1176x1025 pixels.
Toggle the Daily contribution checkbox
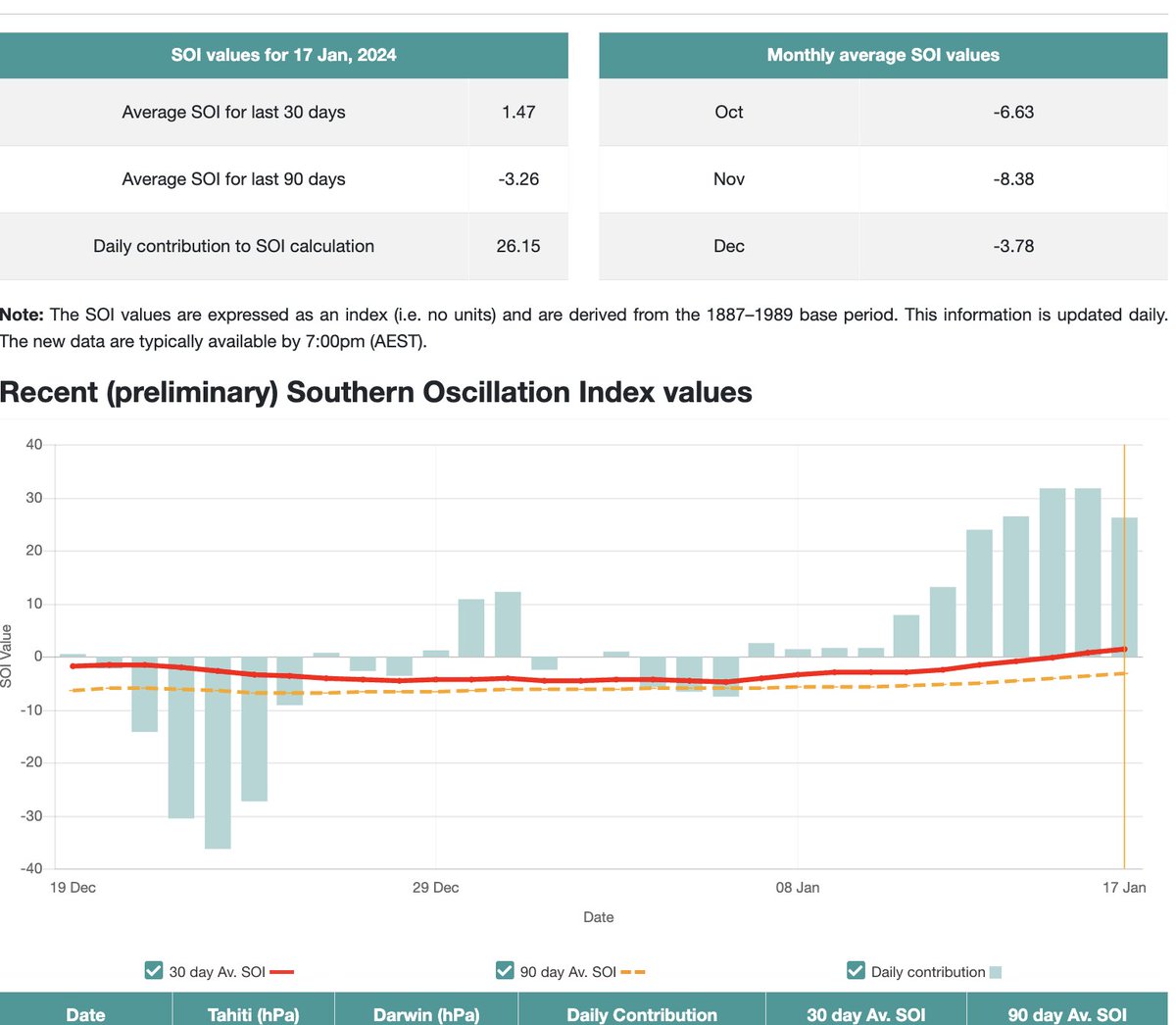856,971
